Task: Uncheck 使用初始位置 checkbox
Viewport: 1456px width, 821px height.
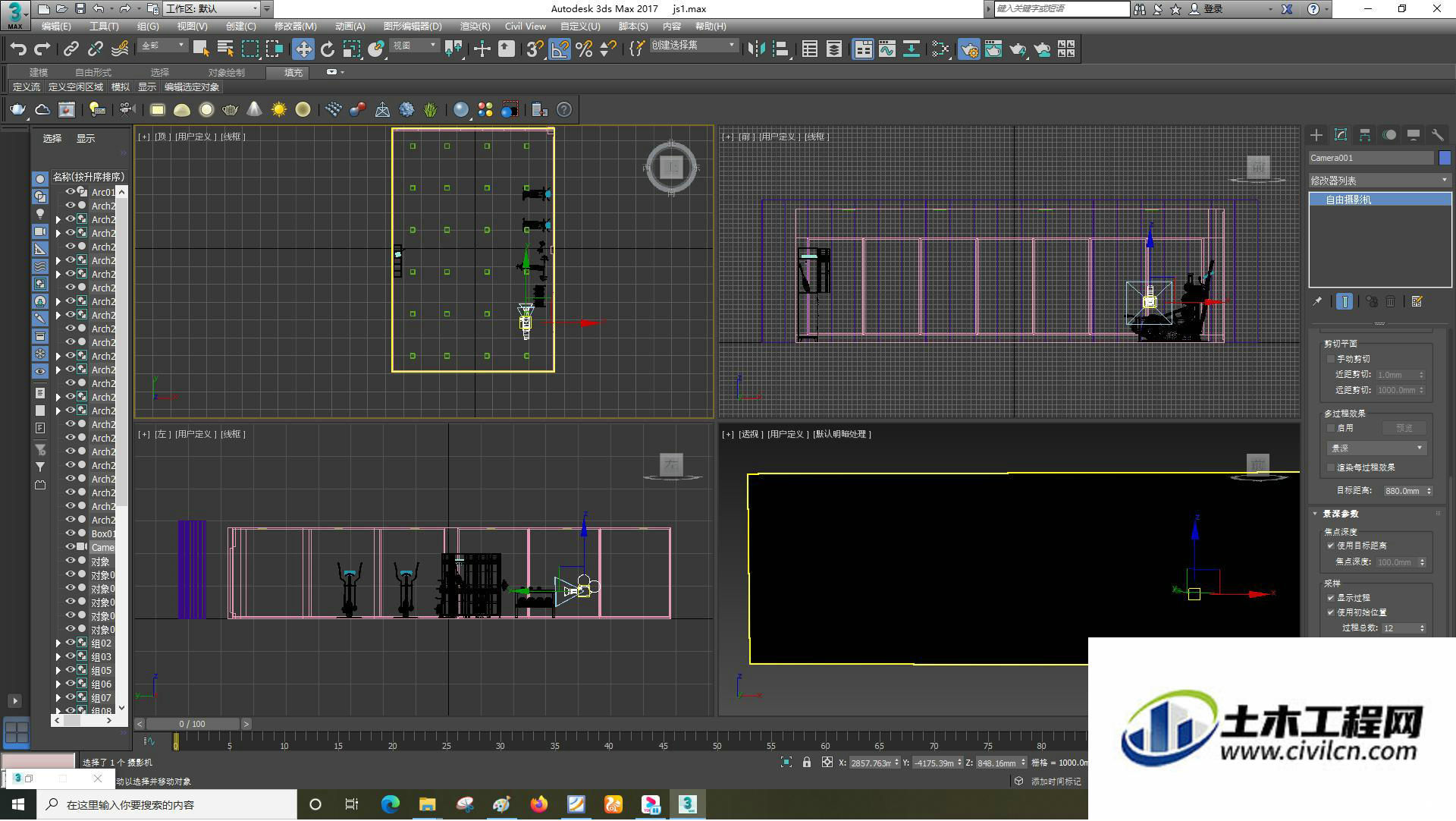Action: 1331,612
